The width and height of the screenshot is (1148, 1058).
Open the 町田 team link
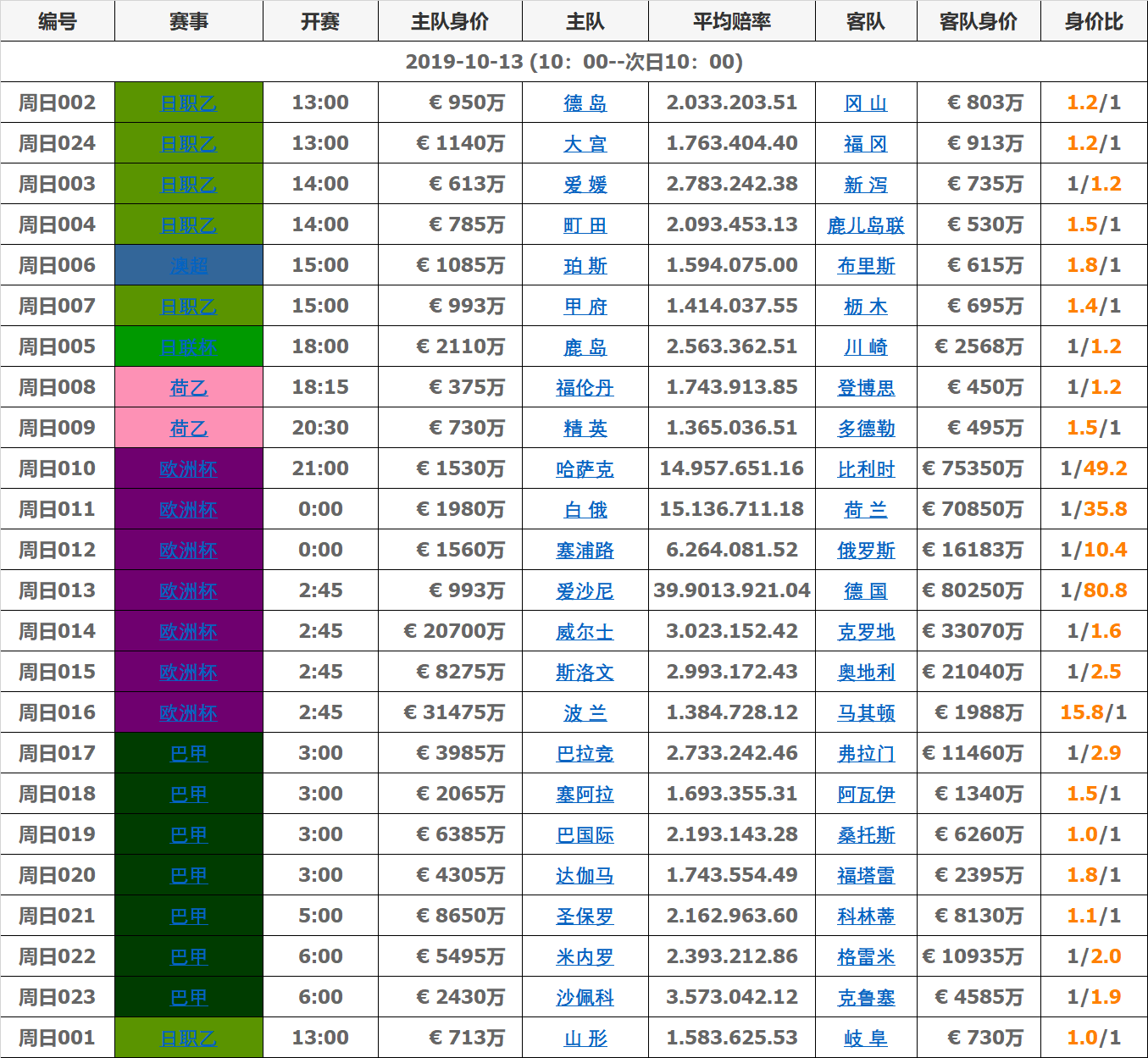[x=585, y=225]
